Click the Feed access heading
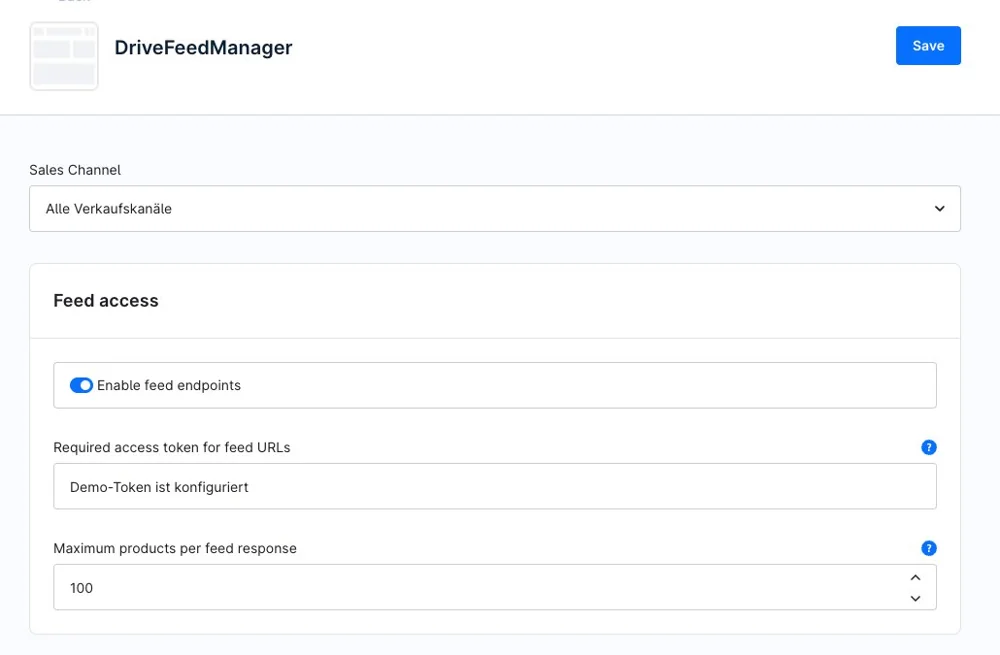The width and height of the screenshot is (1000, 655). pos(106,300)
